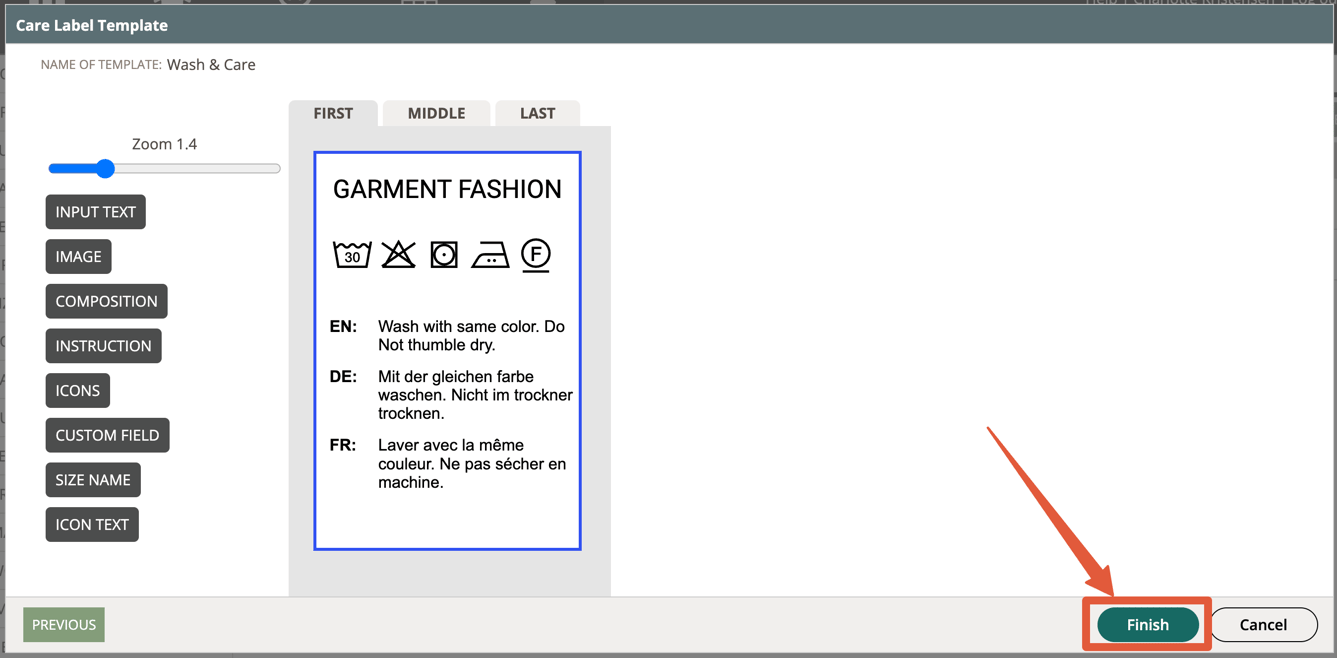Open the LAST tab
The width and height of the screenshot is (1337, 658).
pos(537,113)
